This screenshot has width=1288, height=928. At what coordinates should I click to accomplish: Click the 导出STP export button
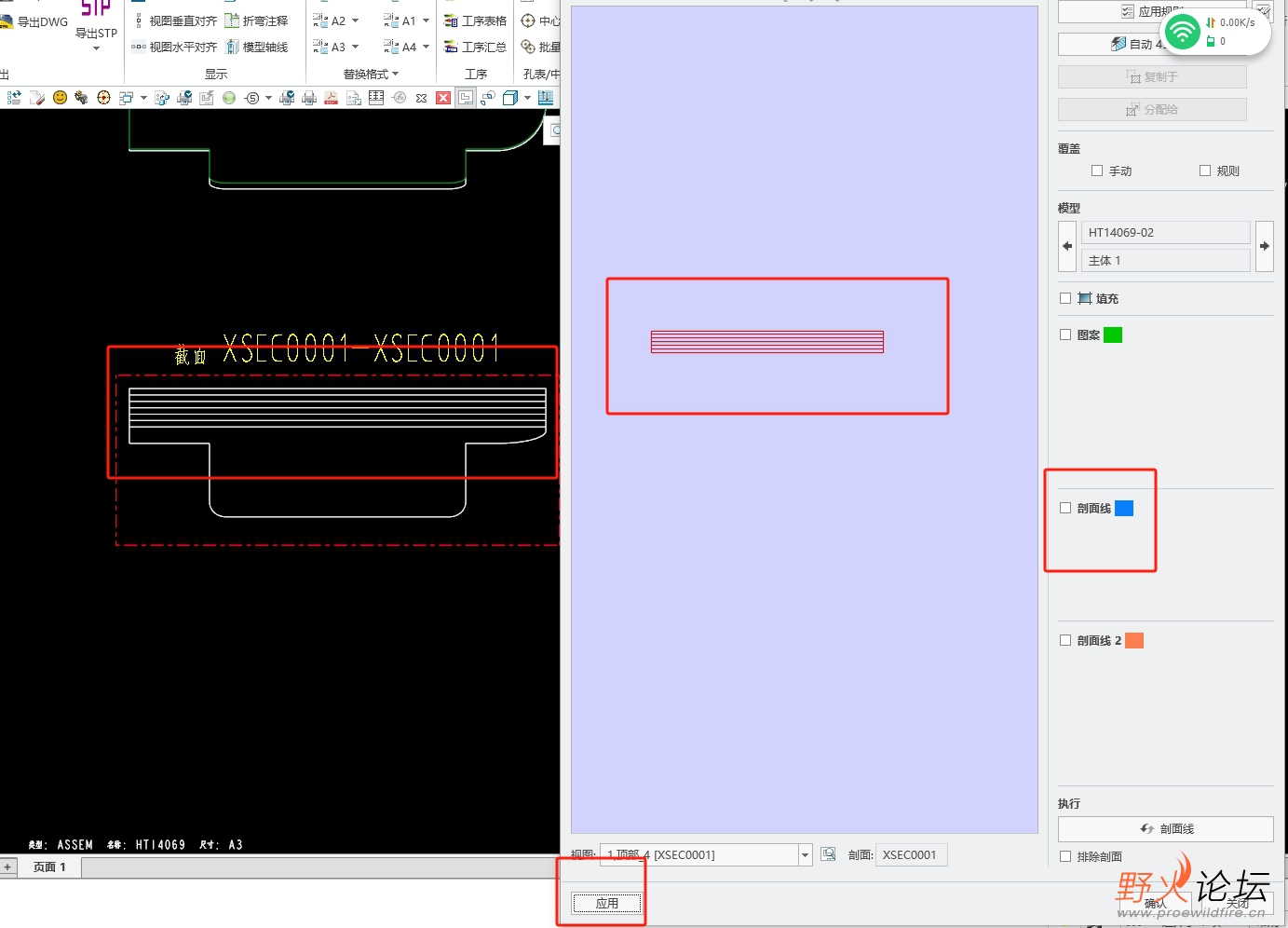[96, 22]
